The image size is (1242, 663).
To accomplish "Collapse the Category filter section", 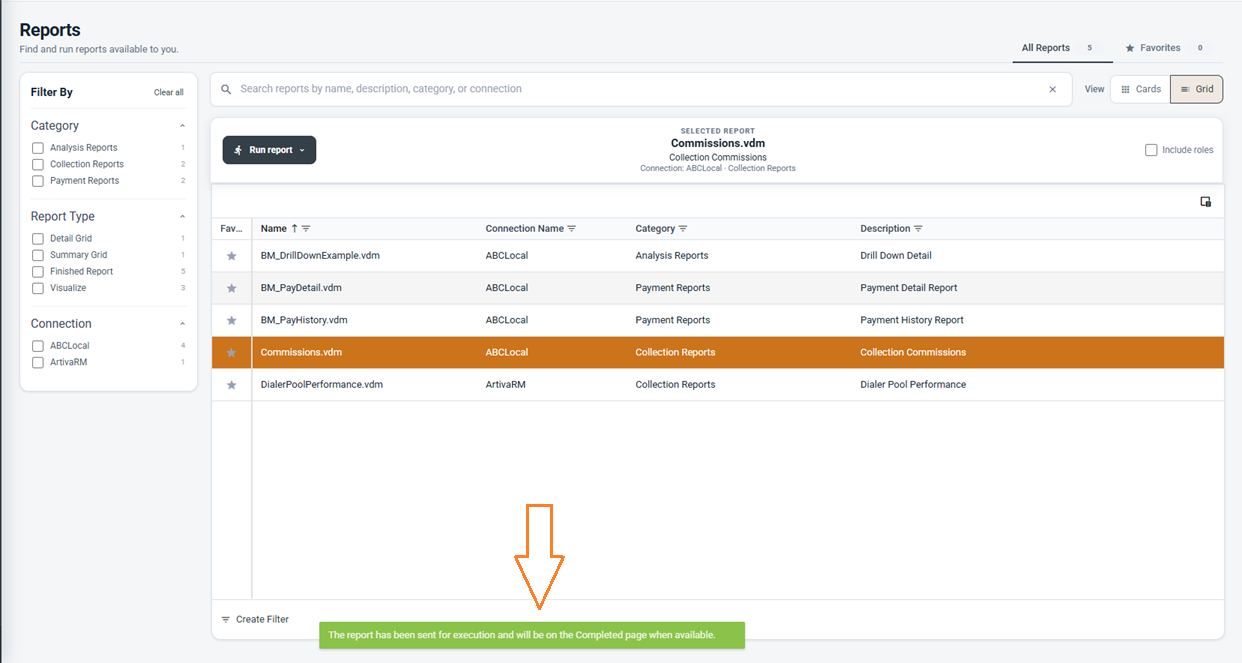I will pos(182,126).
